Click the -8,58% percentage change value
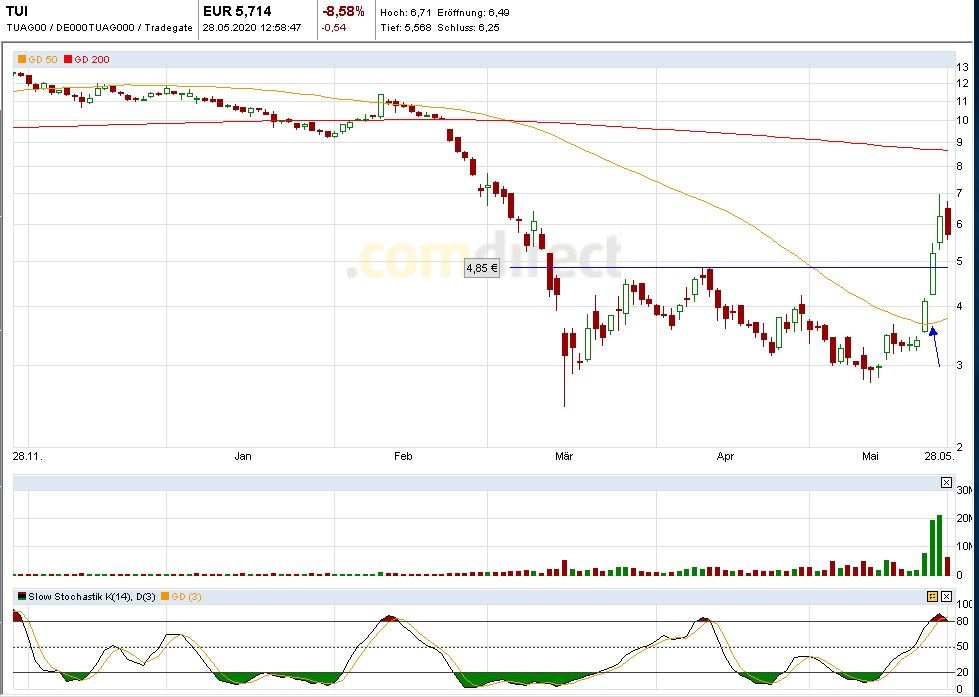Image resolution: width=979 pixels, height=697 pixels. pyautogui.click(x=342, y=11)
